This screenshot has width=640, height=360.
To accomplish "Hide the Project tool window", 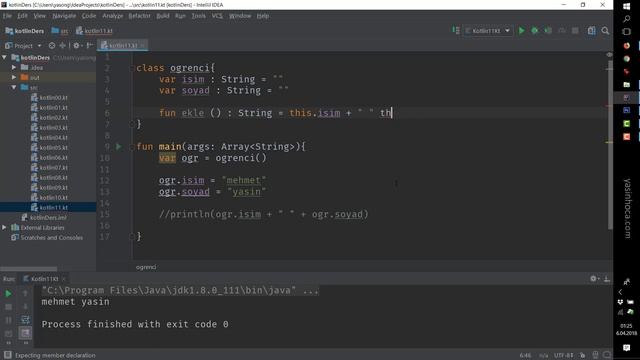I will pos(90,46).
